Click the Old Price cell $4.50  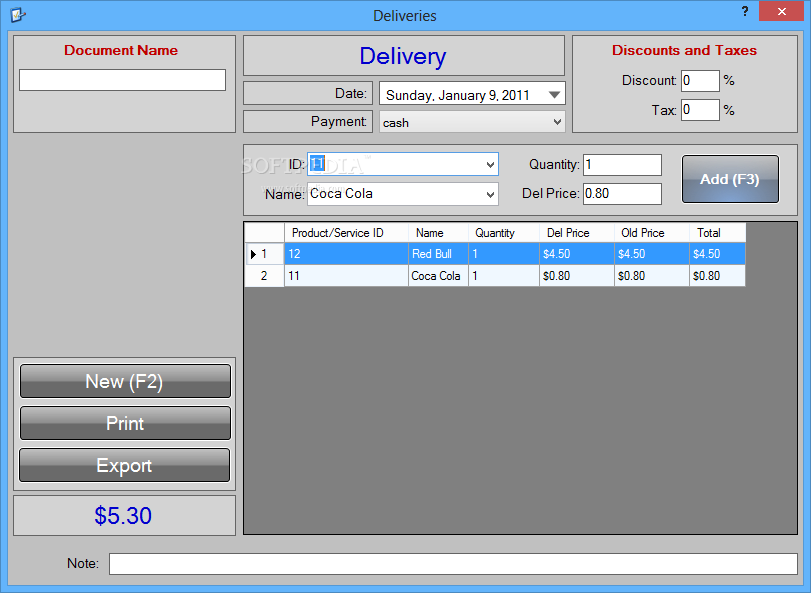pyautogui.click(x=652, y=254)
